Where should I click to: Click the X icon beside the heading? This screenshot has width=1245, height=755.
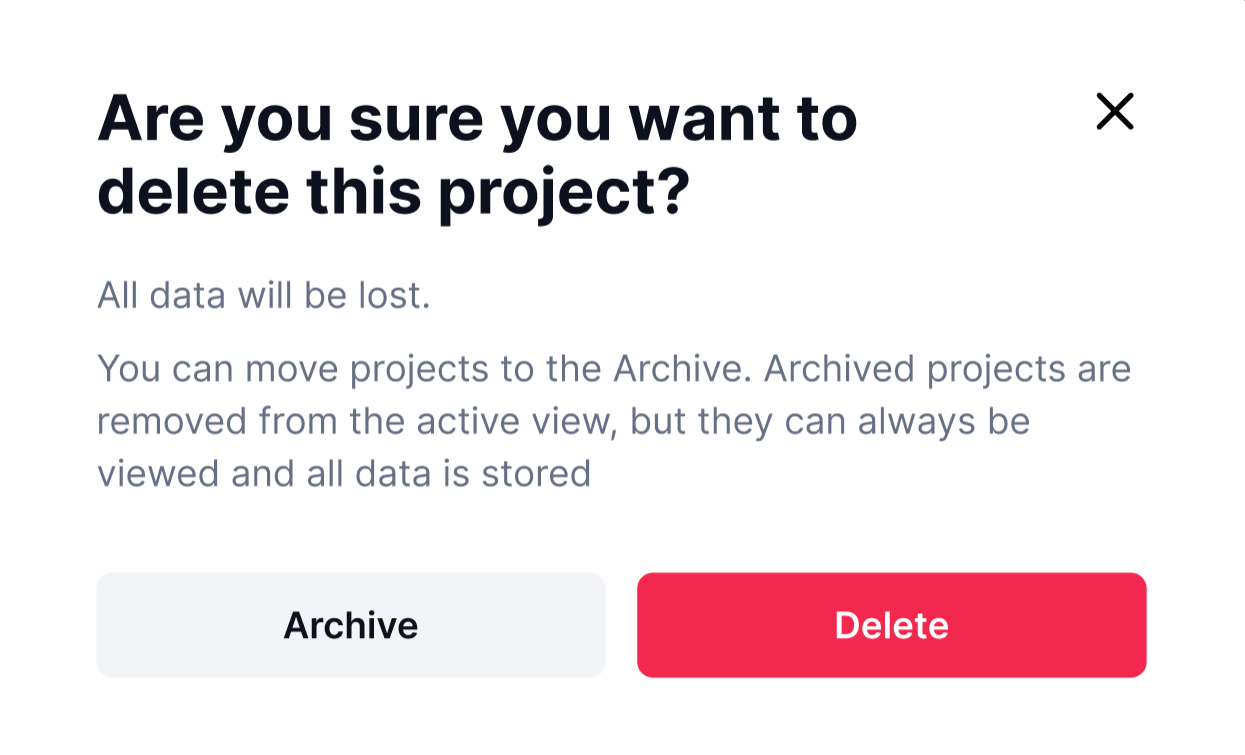pyautogui.click(x=1114, y=111)
